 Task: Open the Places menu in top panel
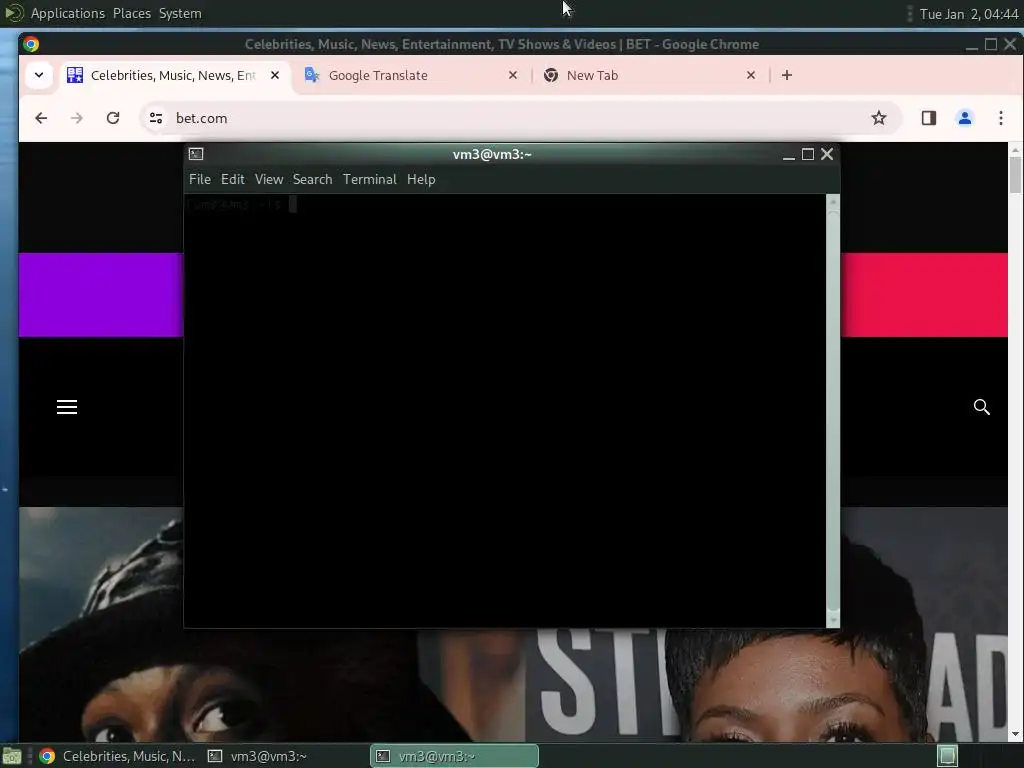tap(132, 13)
